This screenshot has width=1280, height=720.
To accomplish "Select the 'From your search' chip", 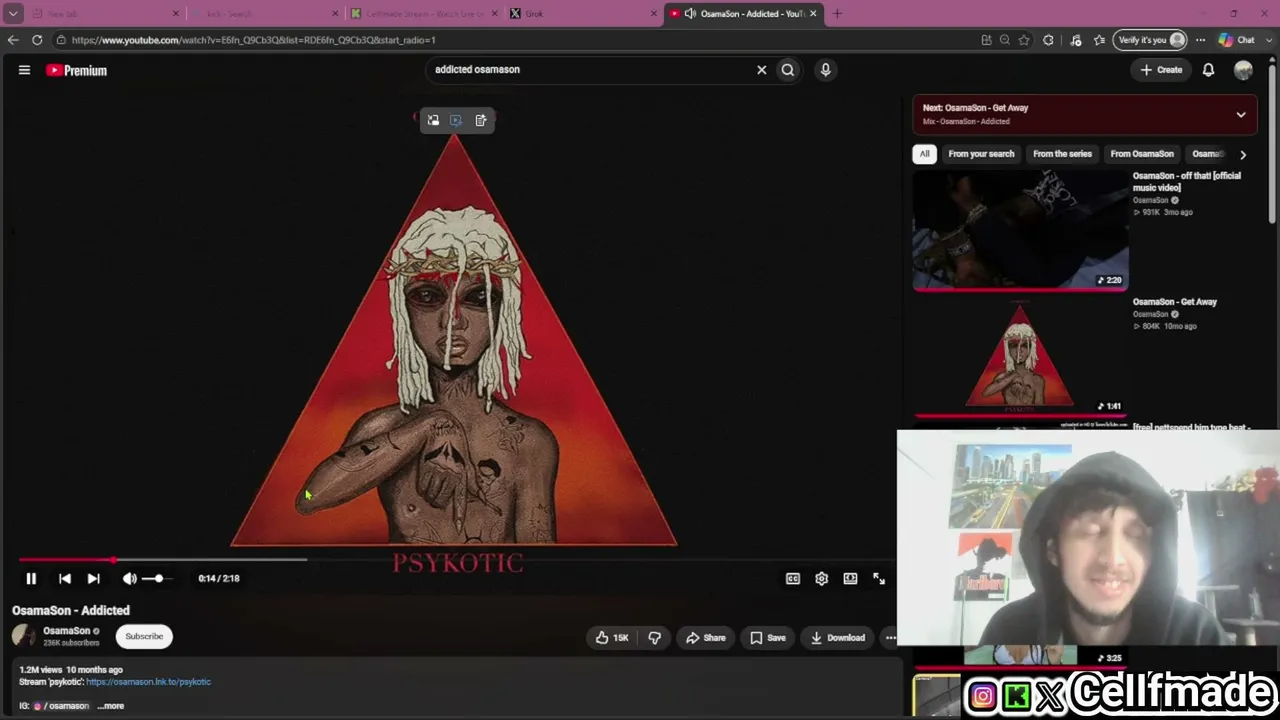I will coord(981,154).
